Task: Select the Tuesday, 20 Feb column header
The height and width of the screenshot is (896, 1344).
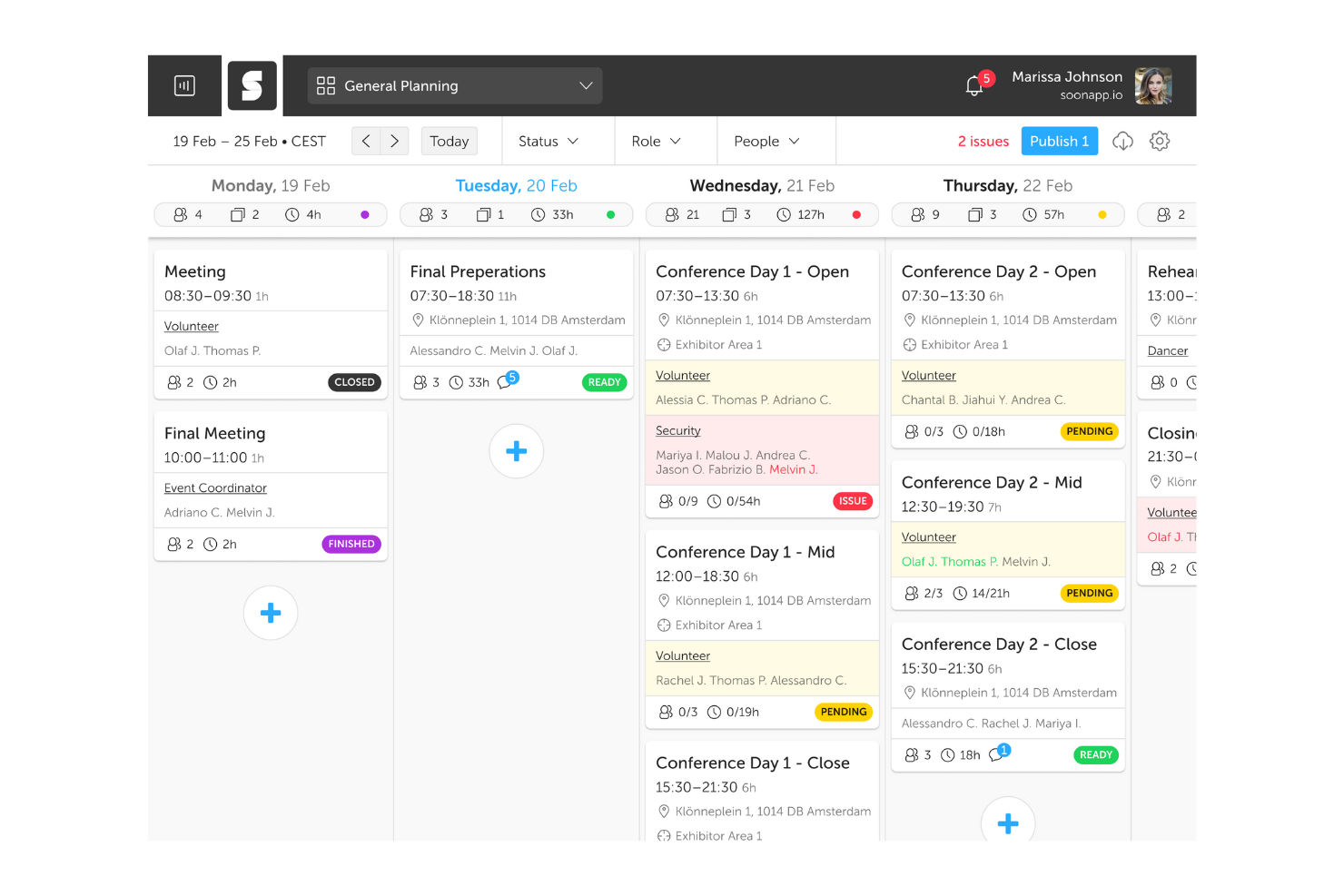Action: [516, 185]
